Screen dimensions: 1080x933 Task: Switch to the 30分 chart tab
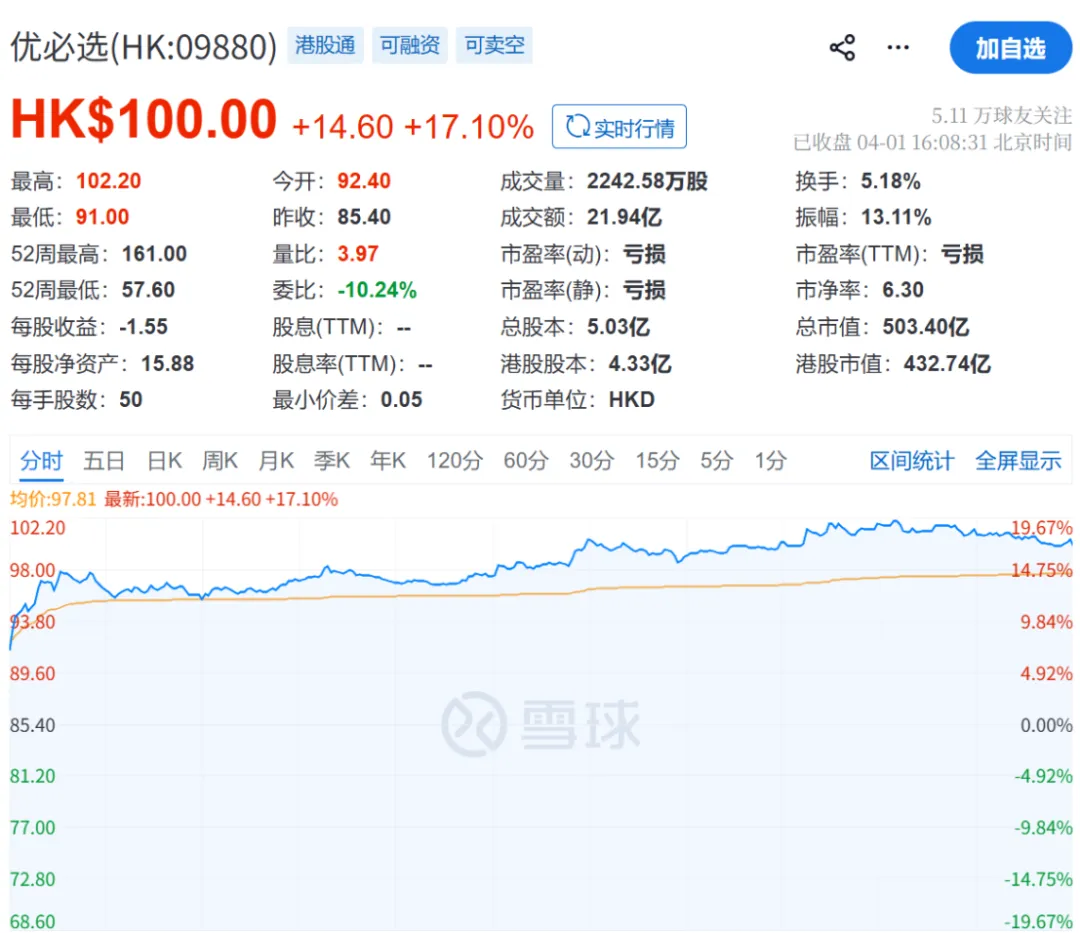click(x=592, y=460)
